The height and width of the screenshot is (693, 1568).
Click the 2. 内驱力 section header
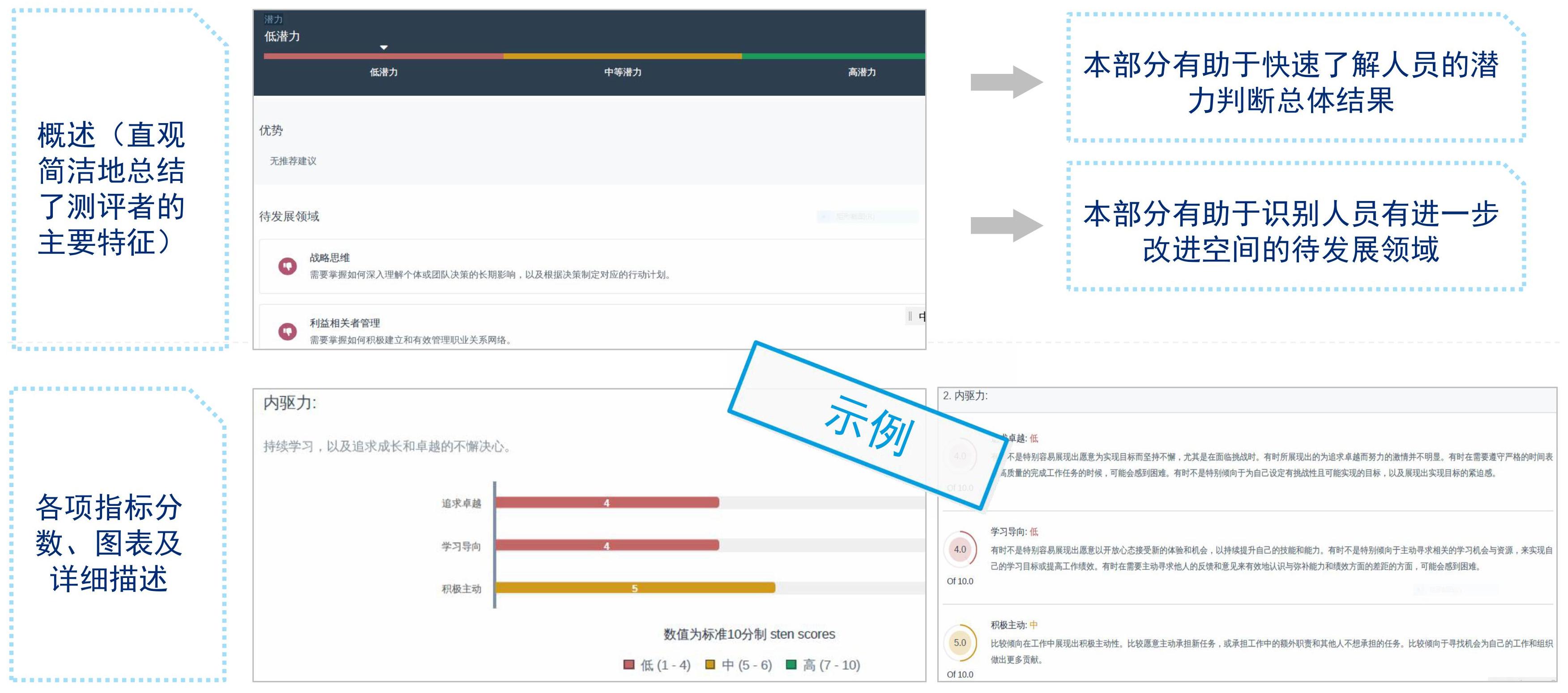(x=965, y=396)
